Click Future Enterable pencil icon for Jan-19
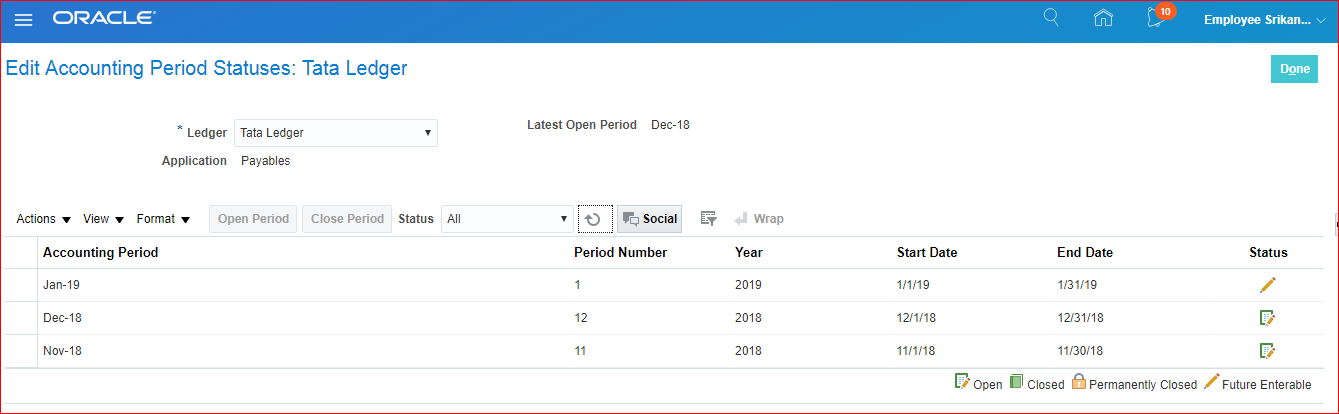Screen dimensions: 1339x414 pyautogui.click(x=1267, y=285)
